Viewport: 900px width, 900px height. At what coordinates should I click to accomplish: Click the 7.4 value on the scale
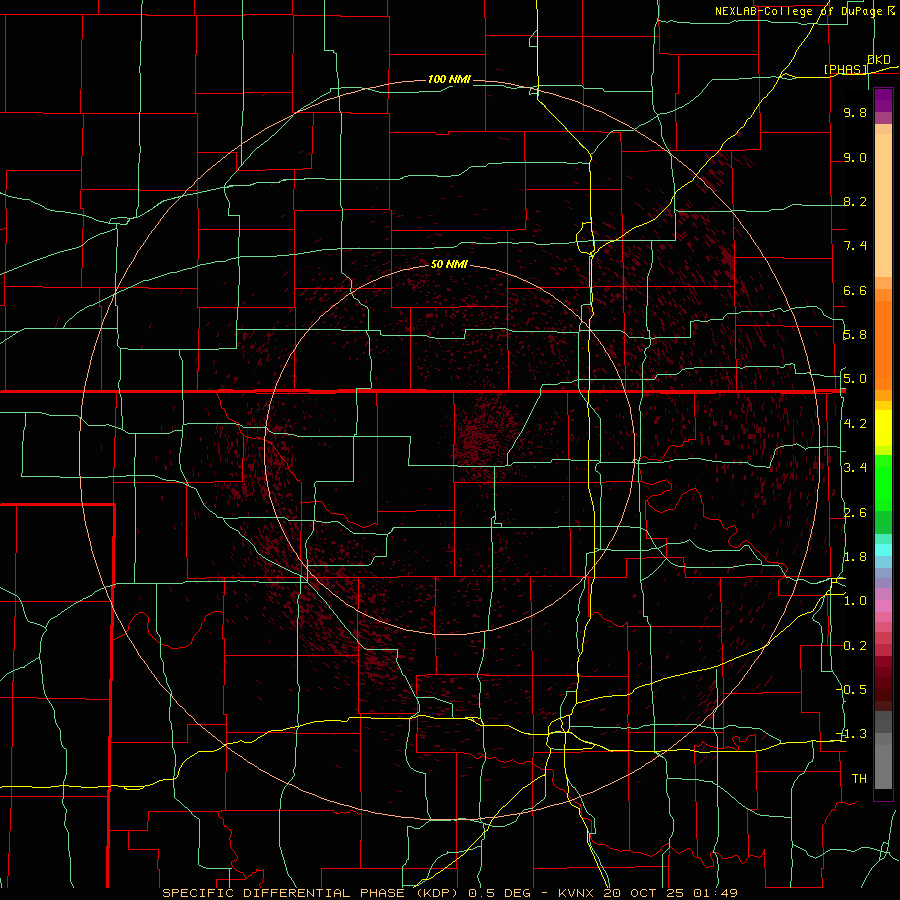tap(855, 246)
